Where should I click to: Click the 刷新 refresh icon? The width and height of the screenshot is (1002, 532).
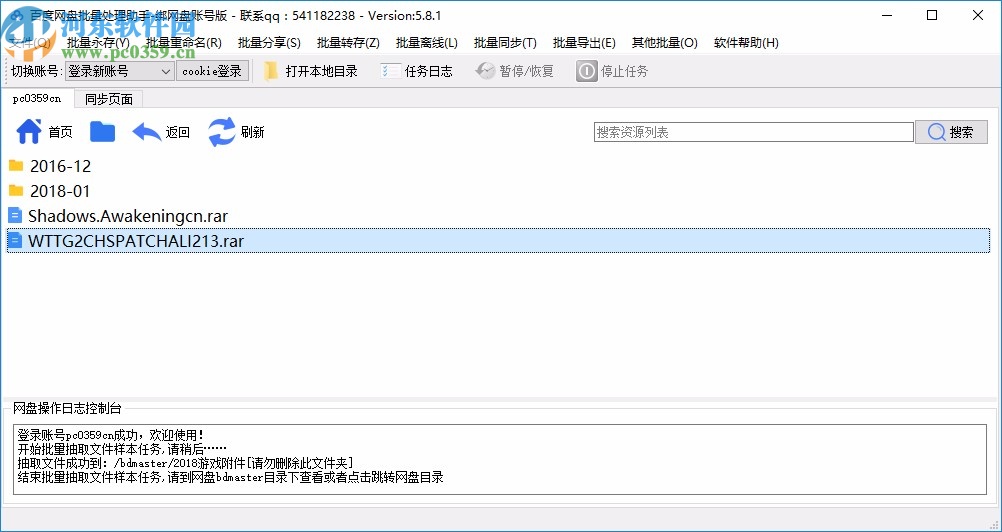222,132
